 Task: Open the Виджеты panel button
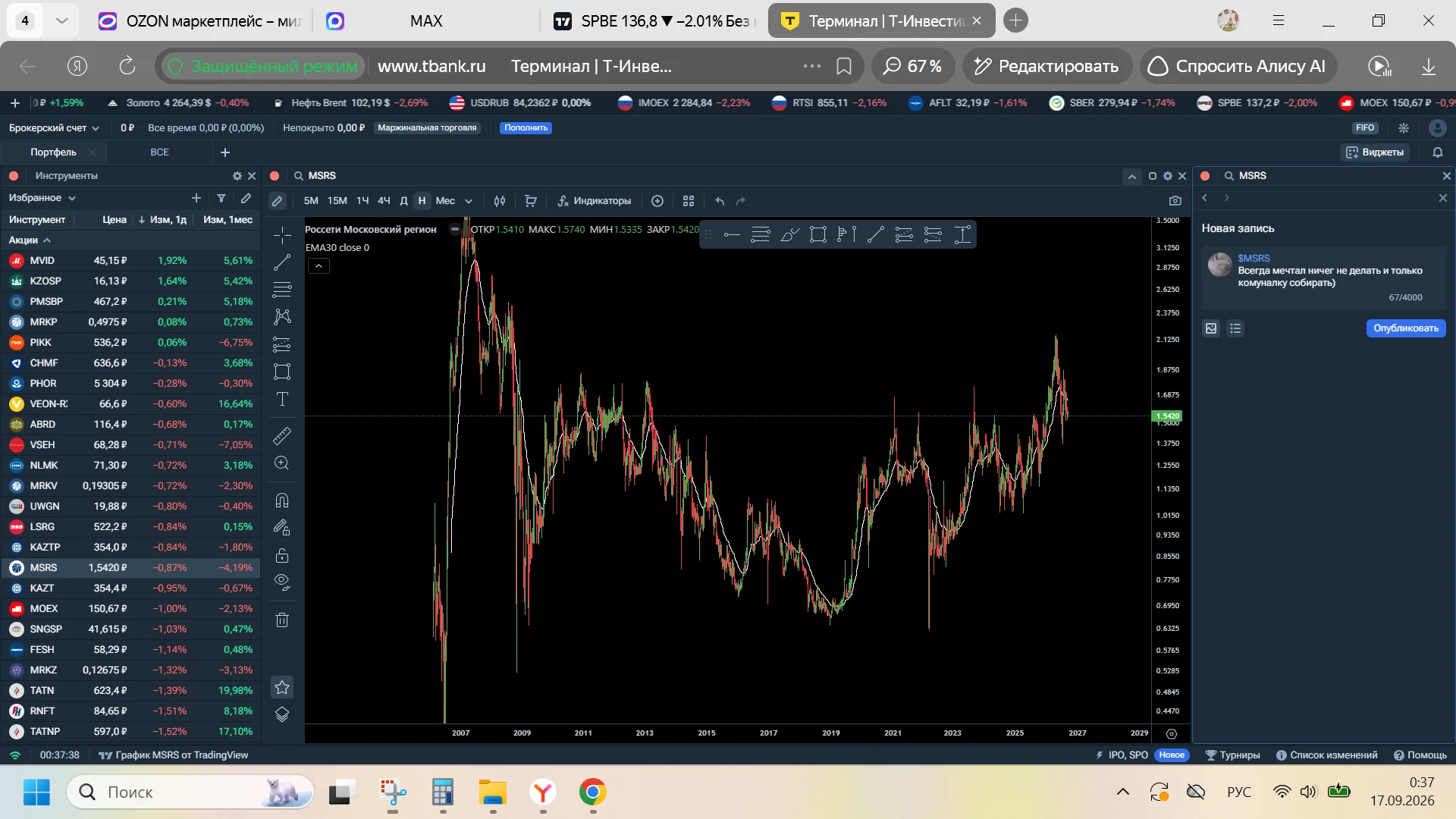coord(1375,152)
